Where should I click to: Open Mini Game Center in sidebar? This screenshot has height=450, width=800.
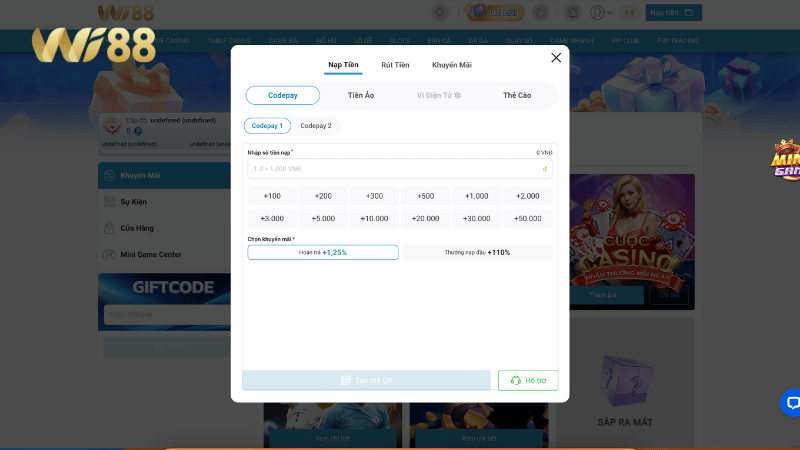[x=150, y=254]
